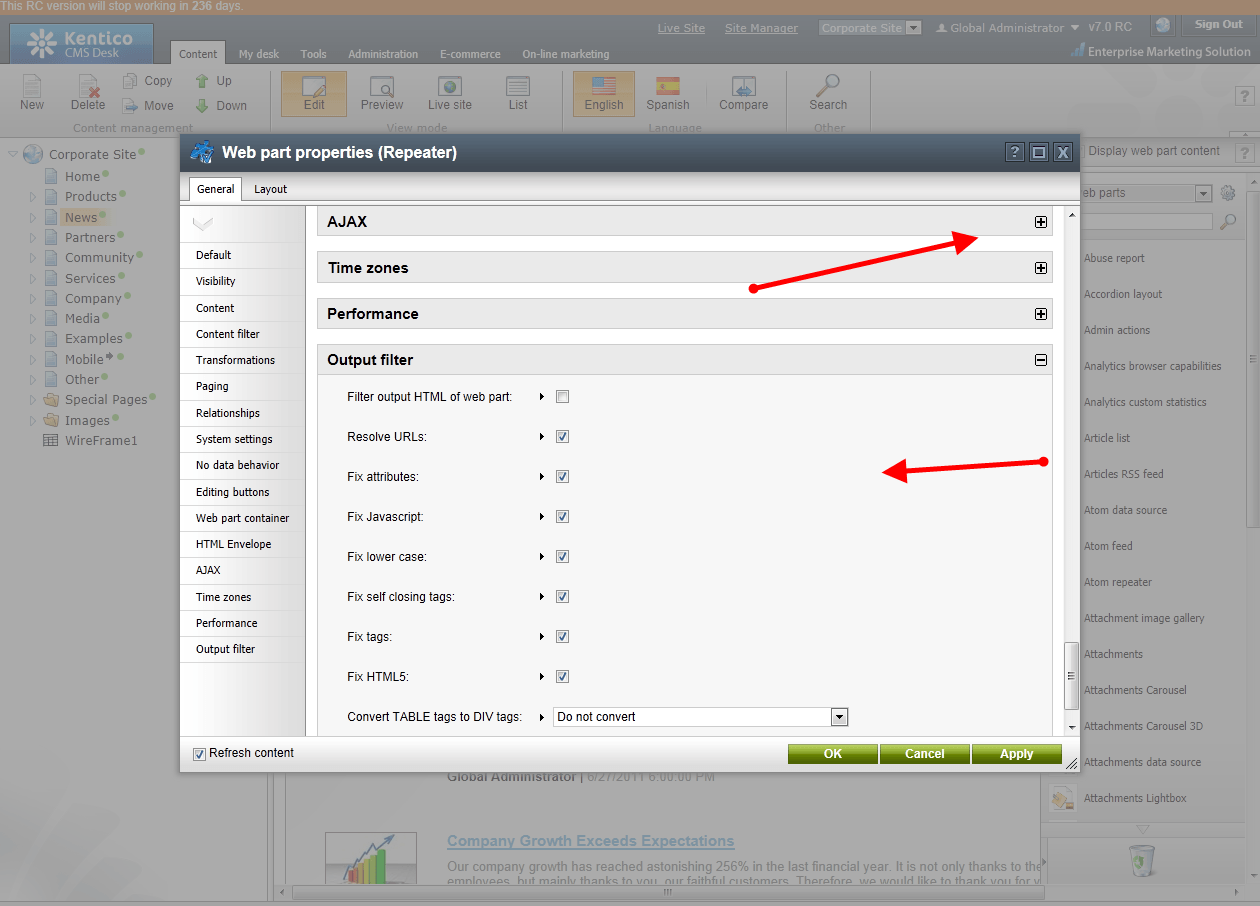Jump to Web part container category
1260x906 pixels.
pos(243,518)
